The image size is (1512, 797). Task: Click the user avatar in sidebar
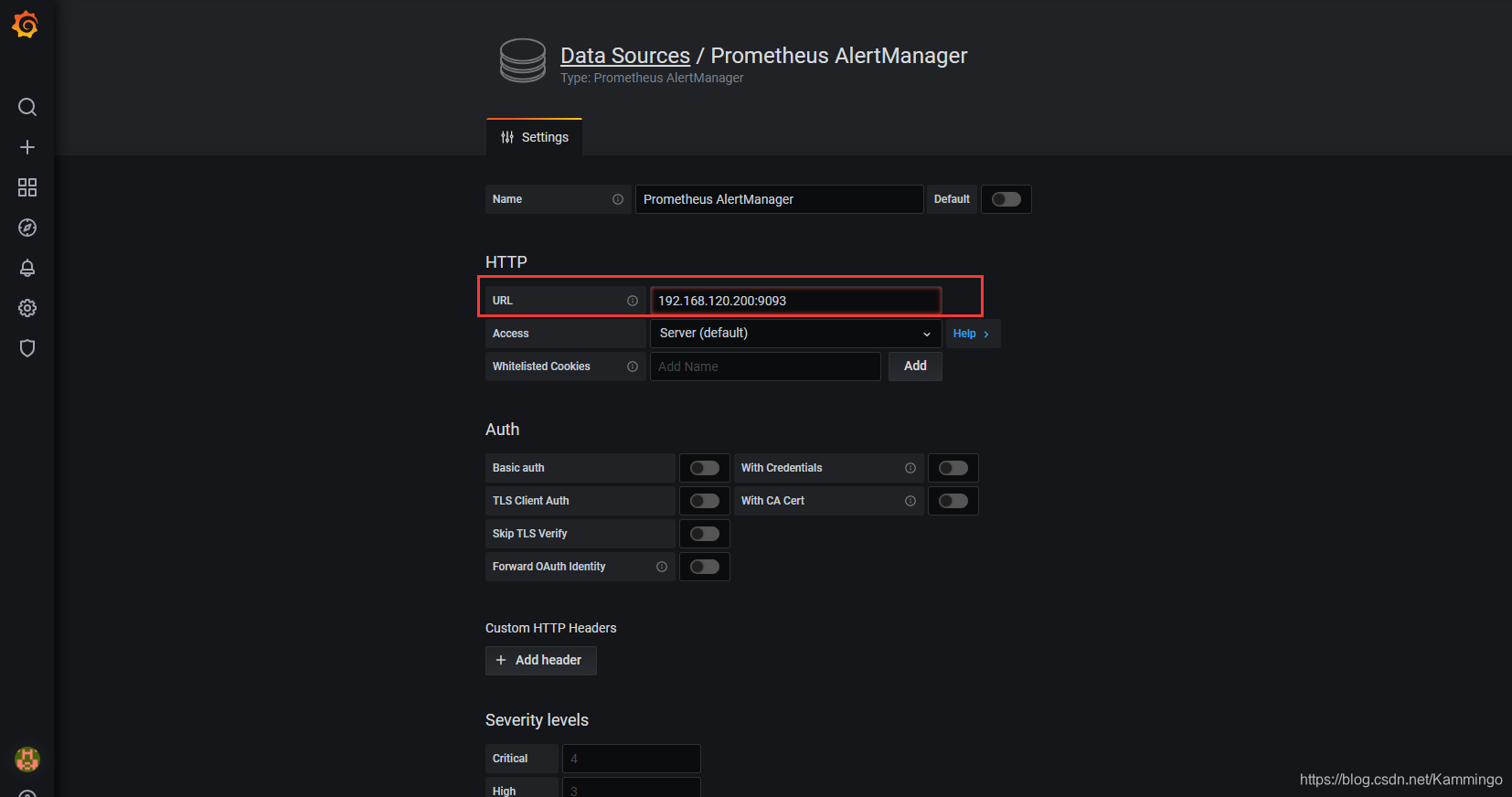tap(27, 759)
